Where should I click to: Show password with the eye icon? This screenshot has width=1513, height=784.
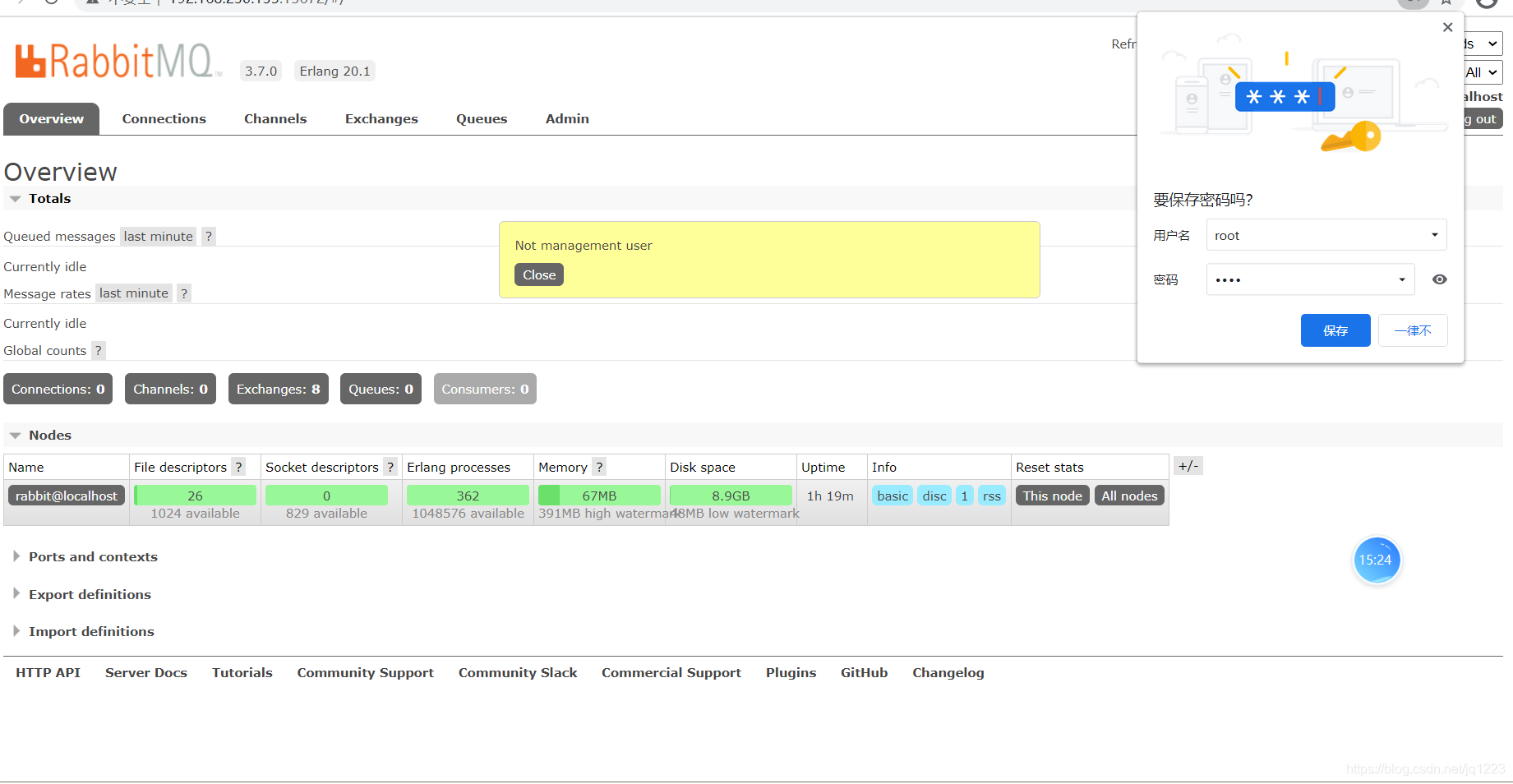[x=1439, y=279]
